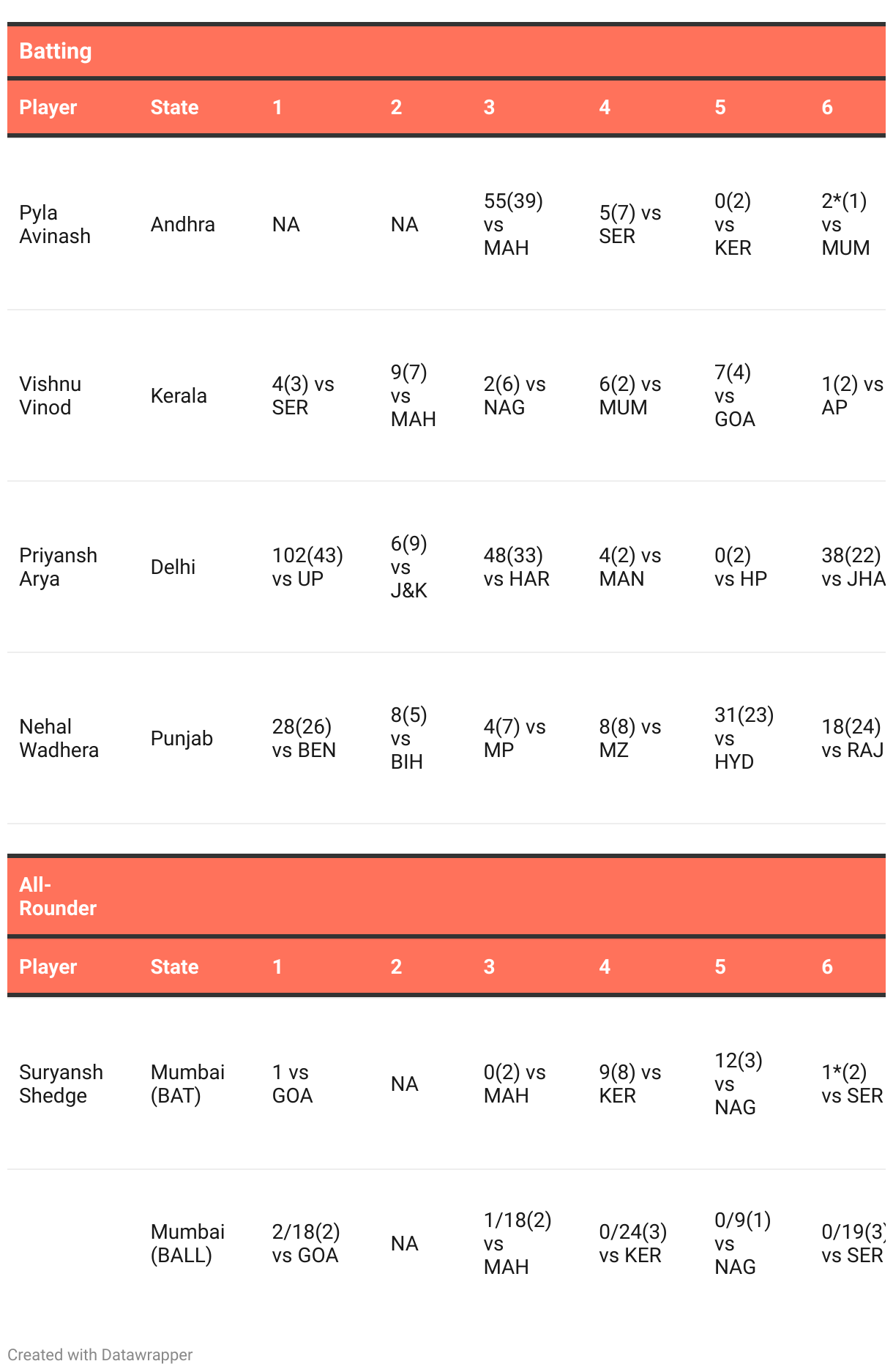Click the Delhi state cell

click(173, 567)
